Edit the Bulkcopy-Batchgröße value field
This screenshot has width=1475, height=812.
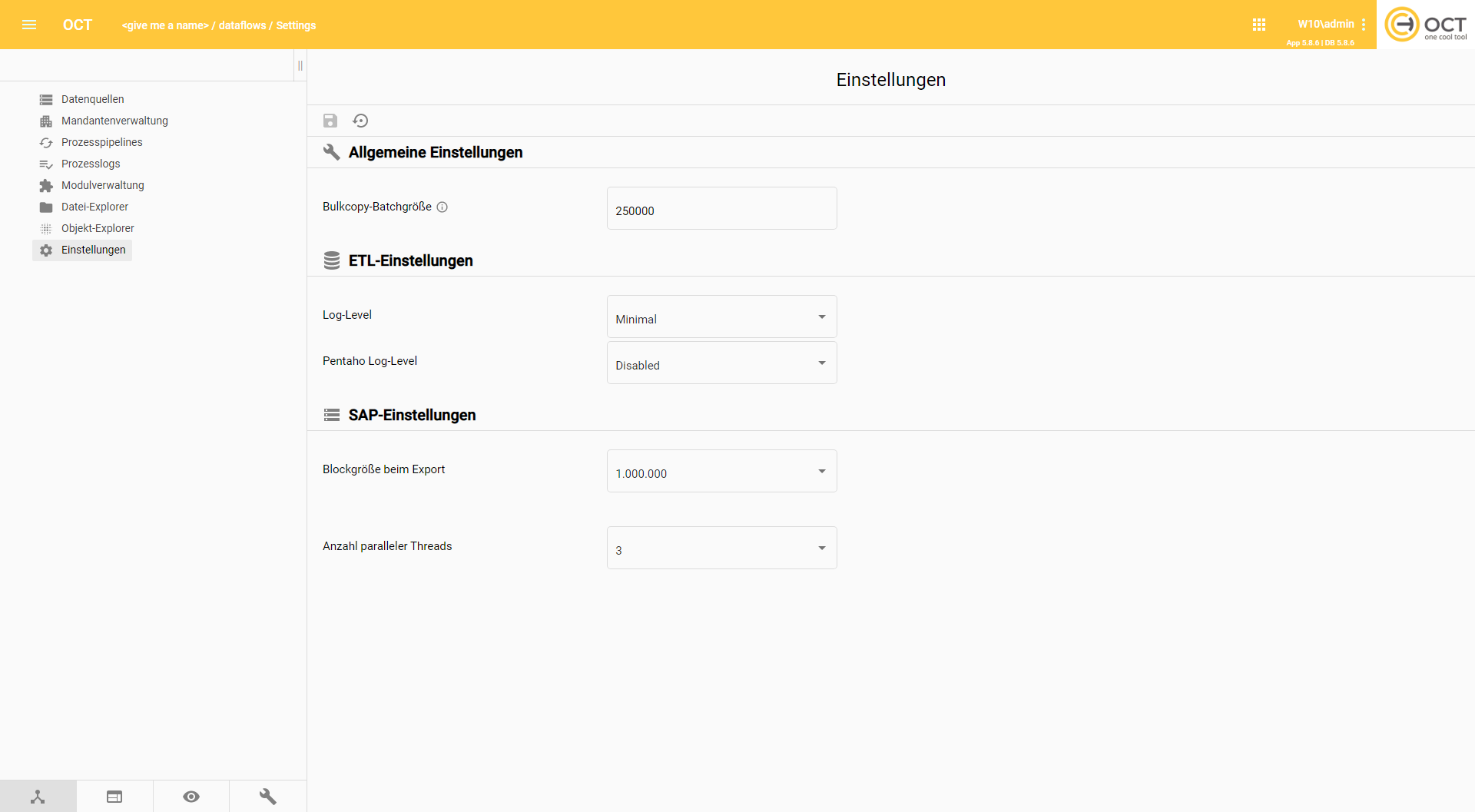(x=721, y=208)
